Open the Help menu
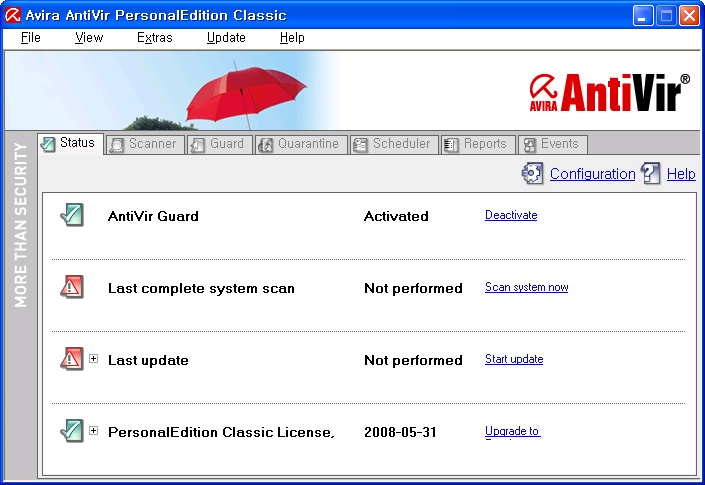The height and width of the screenshot is (485, 705). click(292, 38)
